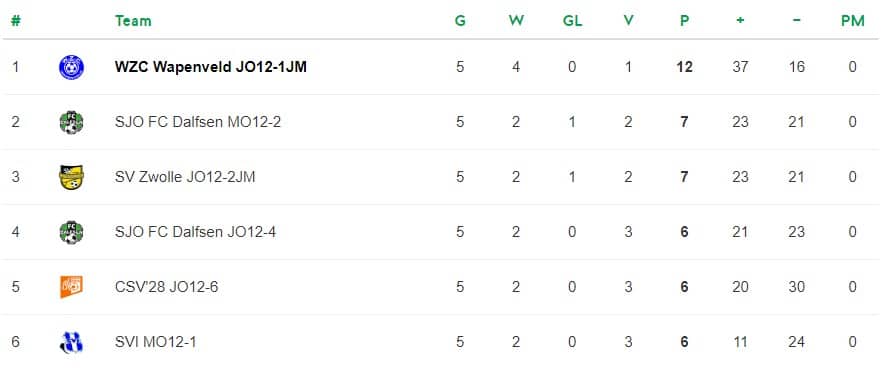
Task: Click the G games column header
Action: coord(460,21)
